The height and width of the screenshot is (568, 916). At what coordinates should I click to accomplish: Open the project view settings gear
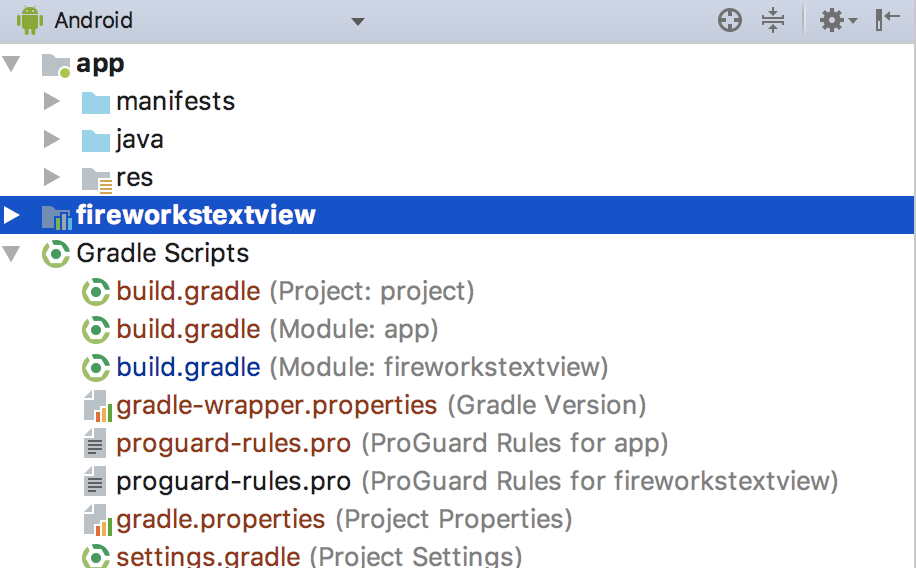tap(832, 20)
